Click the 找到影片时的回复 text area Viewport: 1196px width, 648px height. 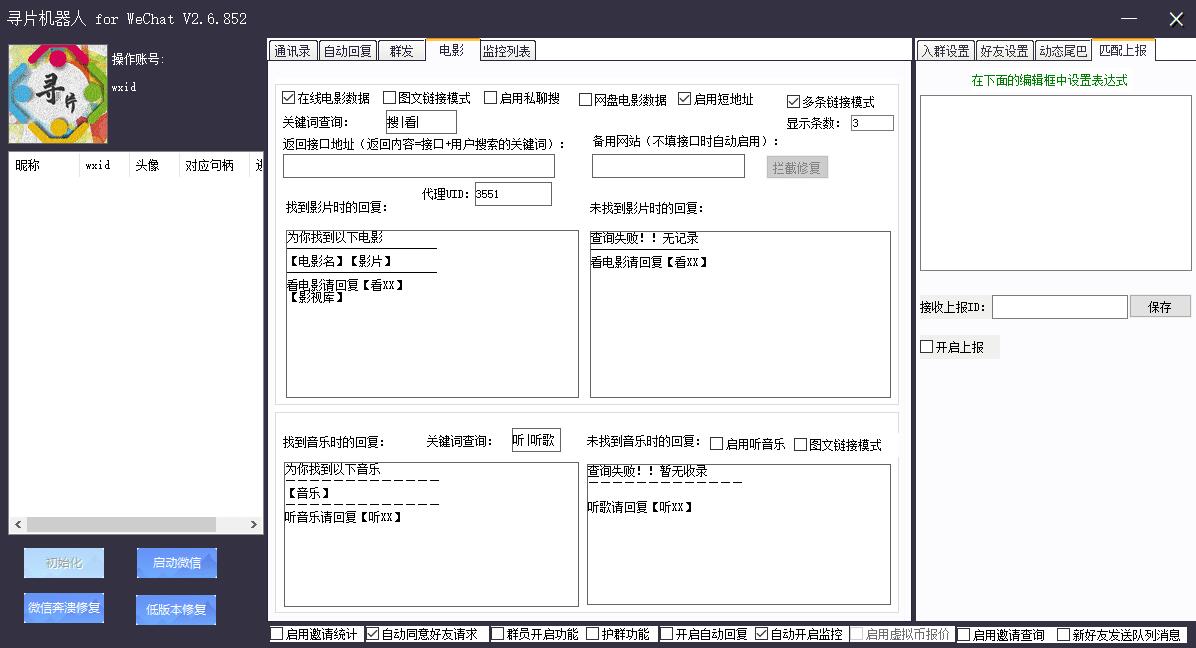coord(432,314)
